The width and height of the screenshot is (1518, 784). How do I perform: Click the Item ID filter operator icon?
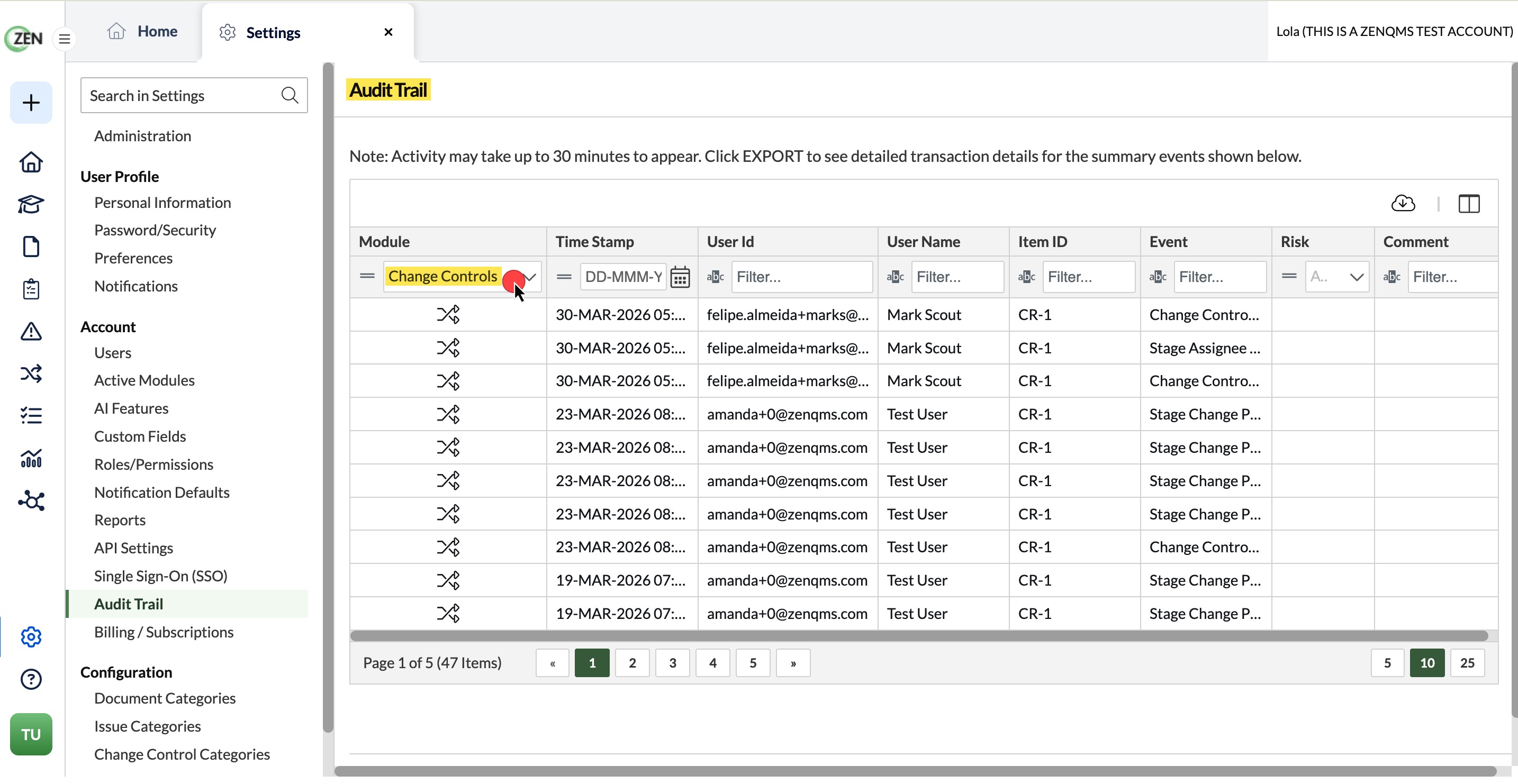[x=1027, y=277]
